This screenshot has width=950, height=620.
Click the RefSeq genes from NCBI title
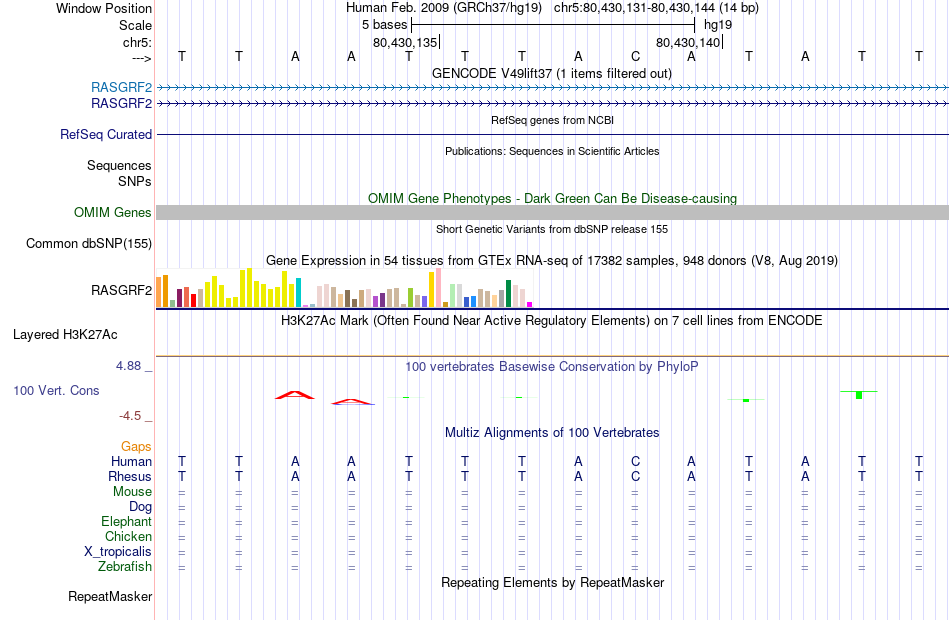552,120
